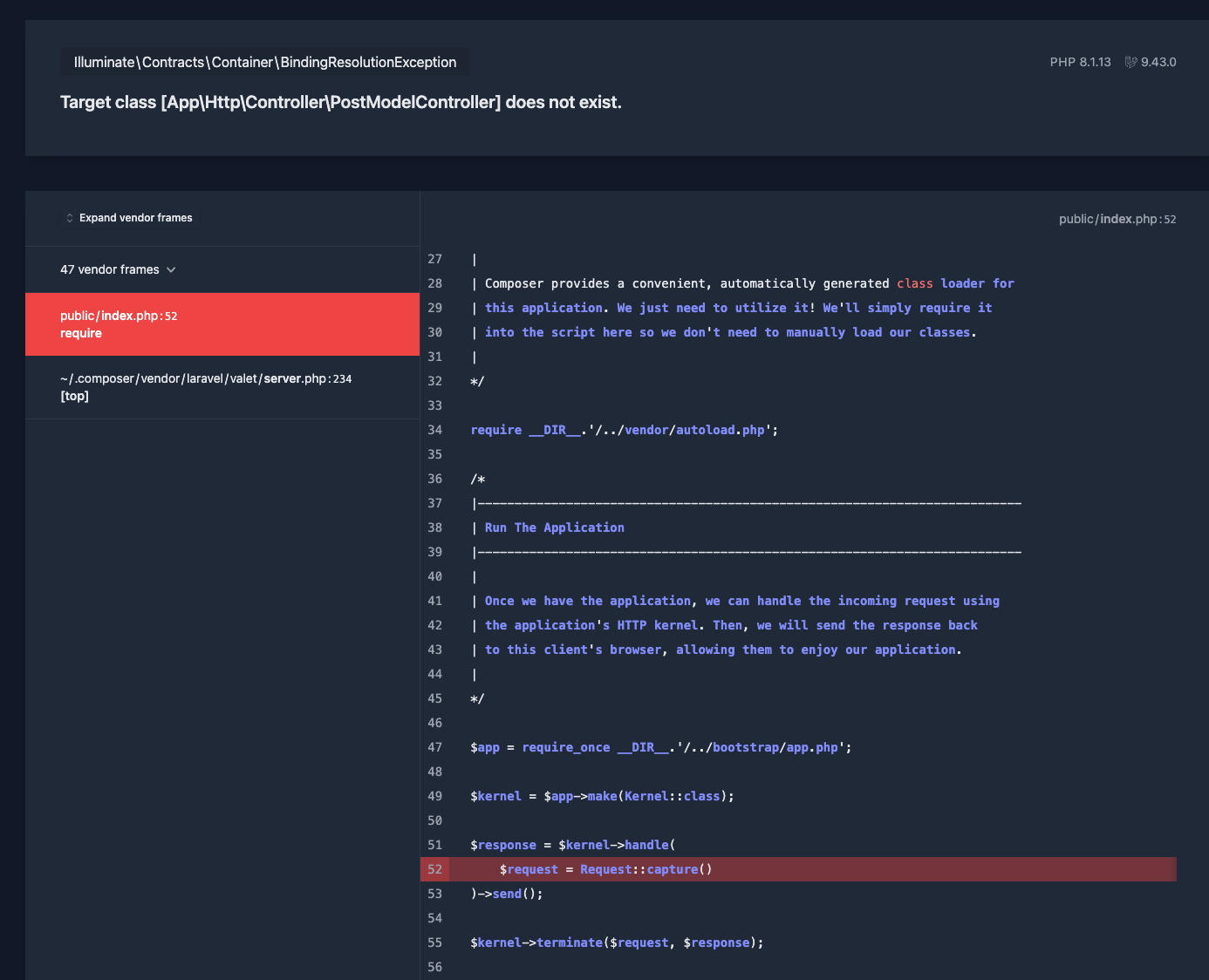Click the PHP 8.1.13 version label
The width and height of the screenshot is (1209, 980).
(x=1080, y=62)
